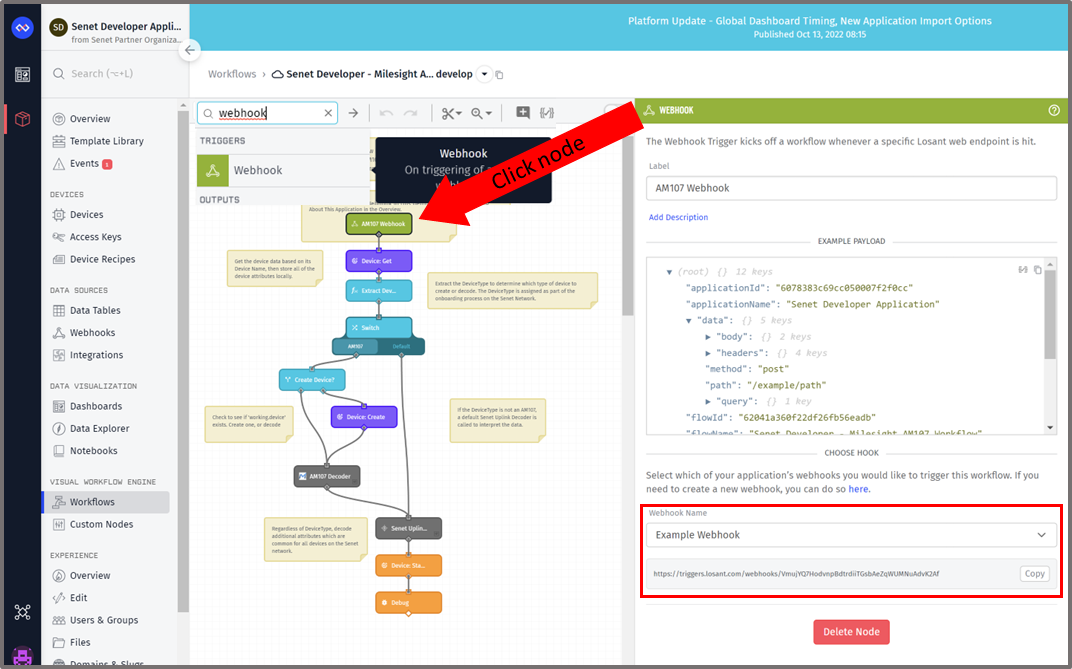1072x669 pixels.
Task: Collapse the (root) payload node
Action: (669, 272)
